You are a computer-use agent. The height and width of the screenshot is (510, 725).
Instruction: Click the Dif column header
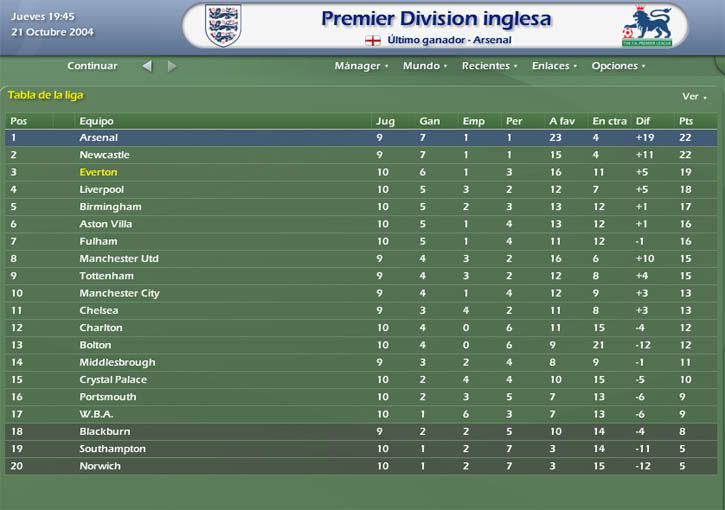coord(642,121)
